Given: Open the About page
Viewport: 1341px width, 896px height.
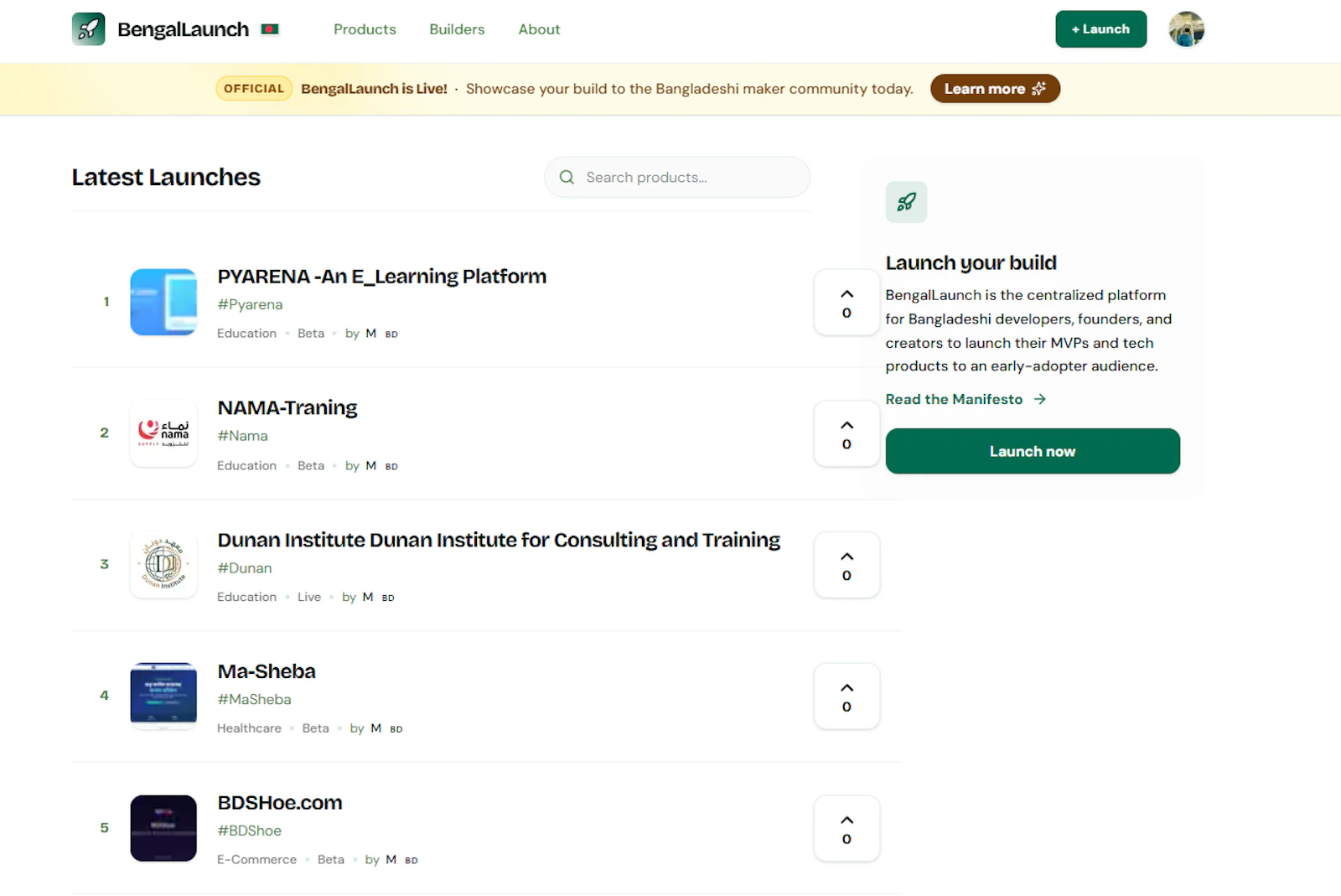Looking at the screenshot, I should coord(539,29).
